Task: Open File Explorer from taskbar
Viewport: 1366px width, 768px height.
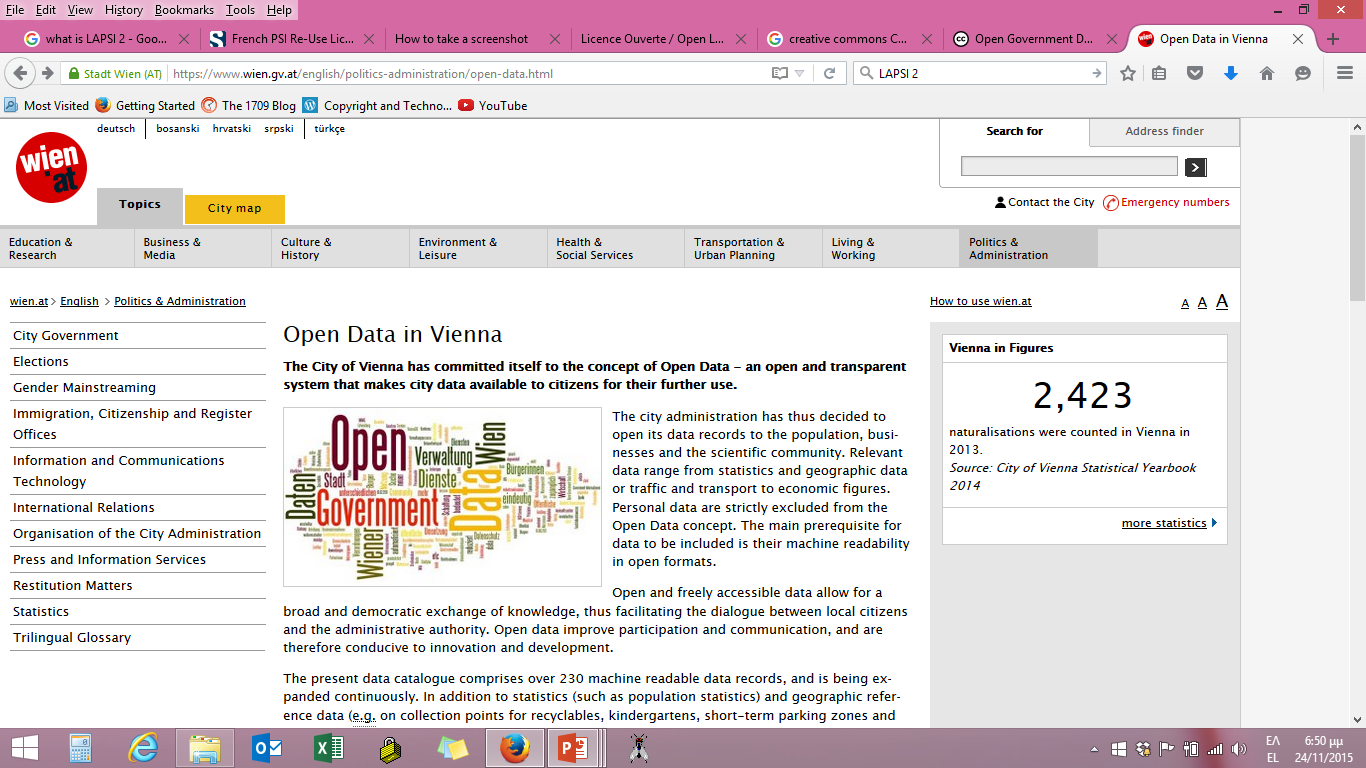Action: (x=205, y=748)
